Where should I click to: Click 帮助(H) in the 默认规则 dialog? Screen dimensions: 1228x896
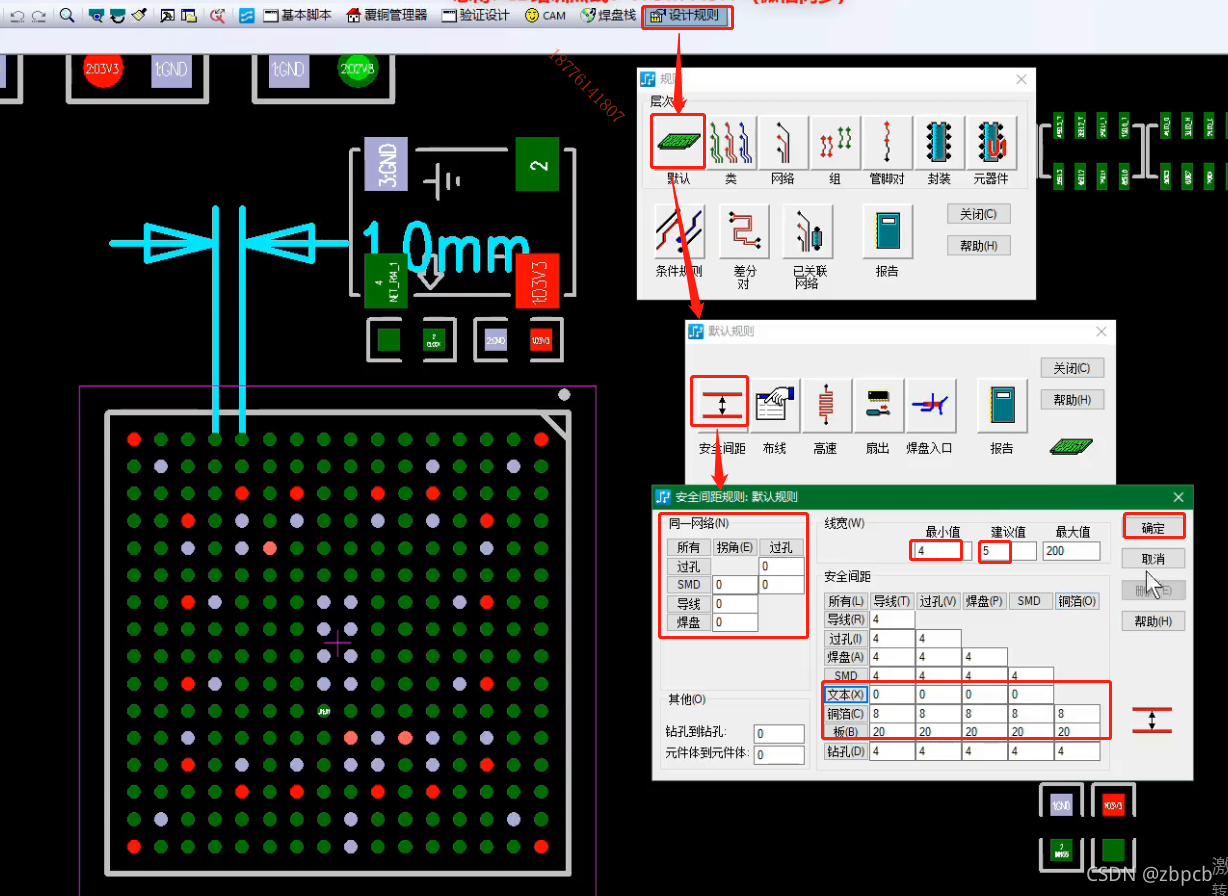pos(1072,400)
